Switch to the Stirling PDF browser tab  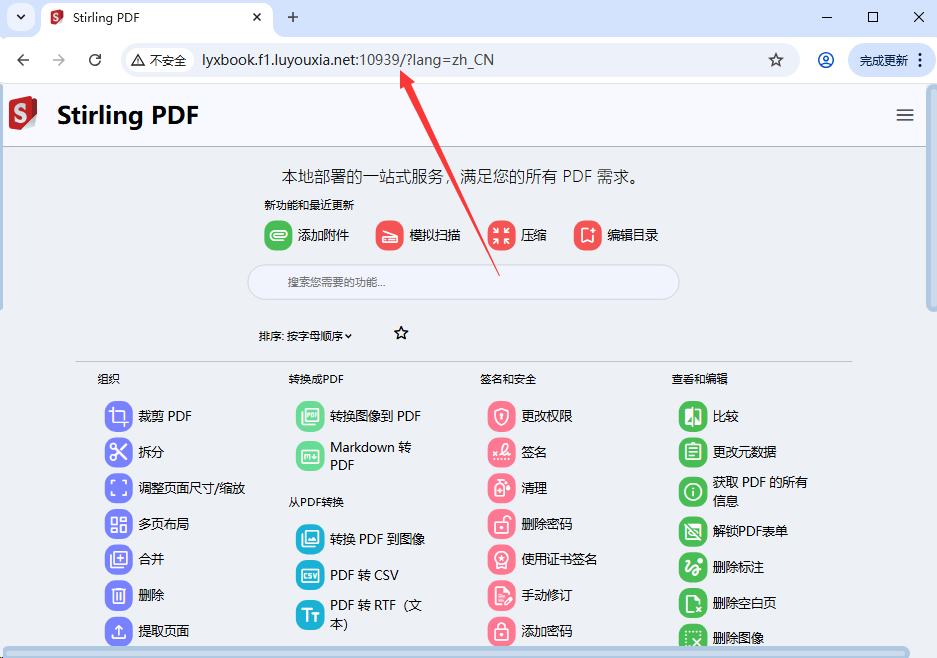click(x=158, y=18)
